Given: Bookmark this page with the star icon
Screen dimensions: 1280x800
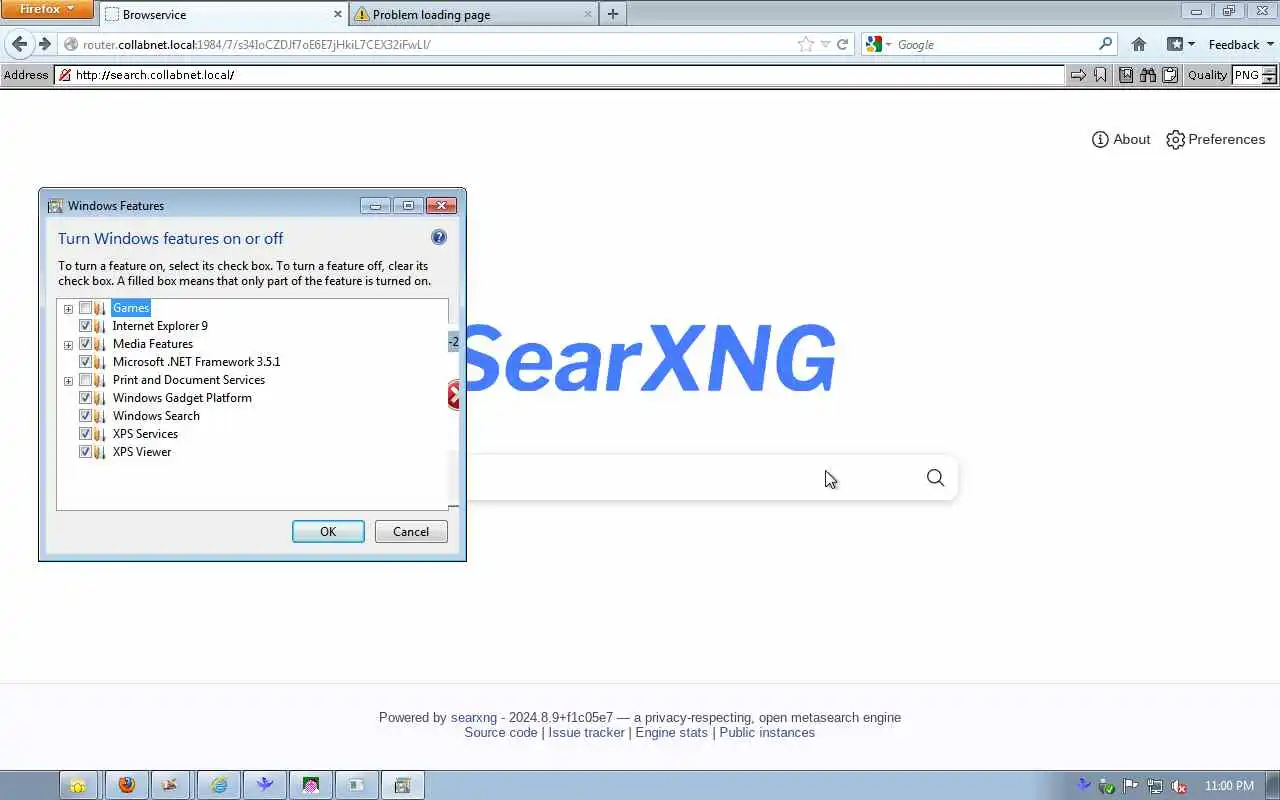Looking at the screenshot, I should tap(806, 44).
